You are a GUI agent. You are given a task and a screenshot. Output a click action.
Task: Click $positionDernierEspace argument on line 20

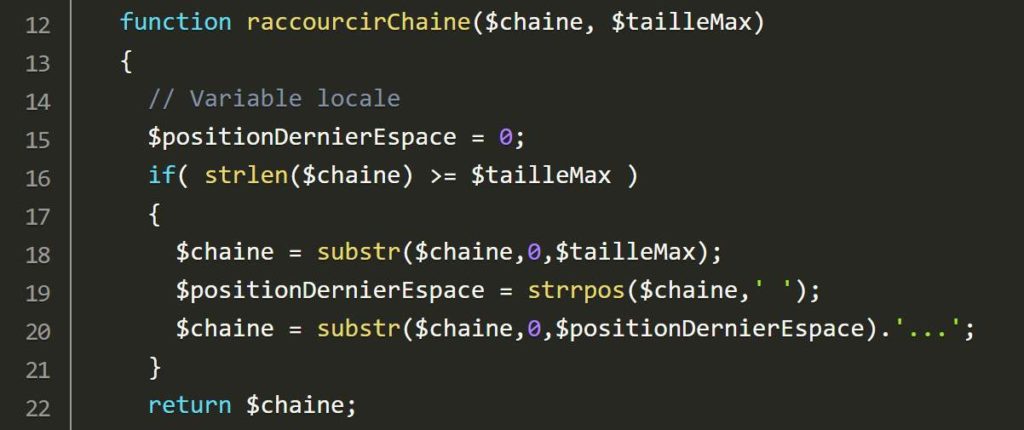710,329
